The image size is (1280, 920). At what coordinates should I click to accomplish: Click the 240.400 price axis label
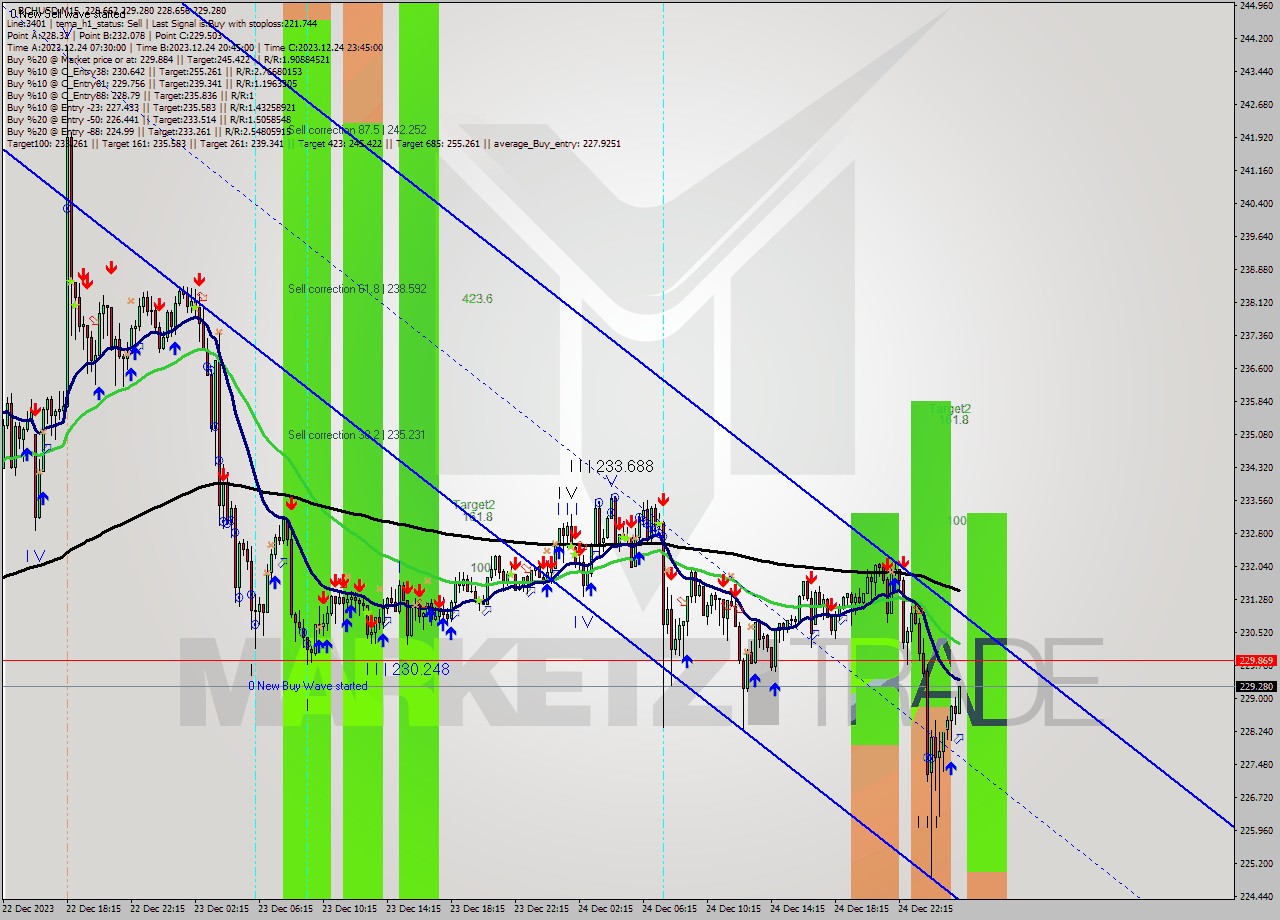coord(1256,203)
